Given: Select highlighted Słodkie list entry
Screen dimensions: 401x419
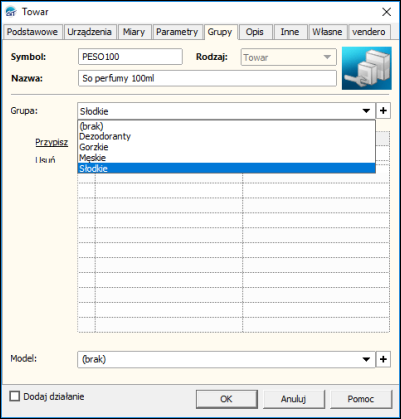Looking at the screenshot, I should click(226, 168).
